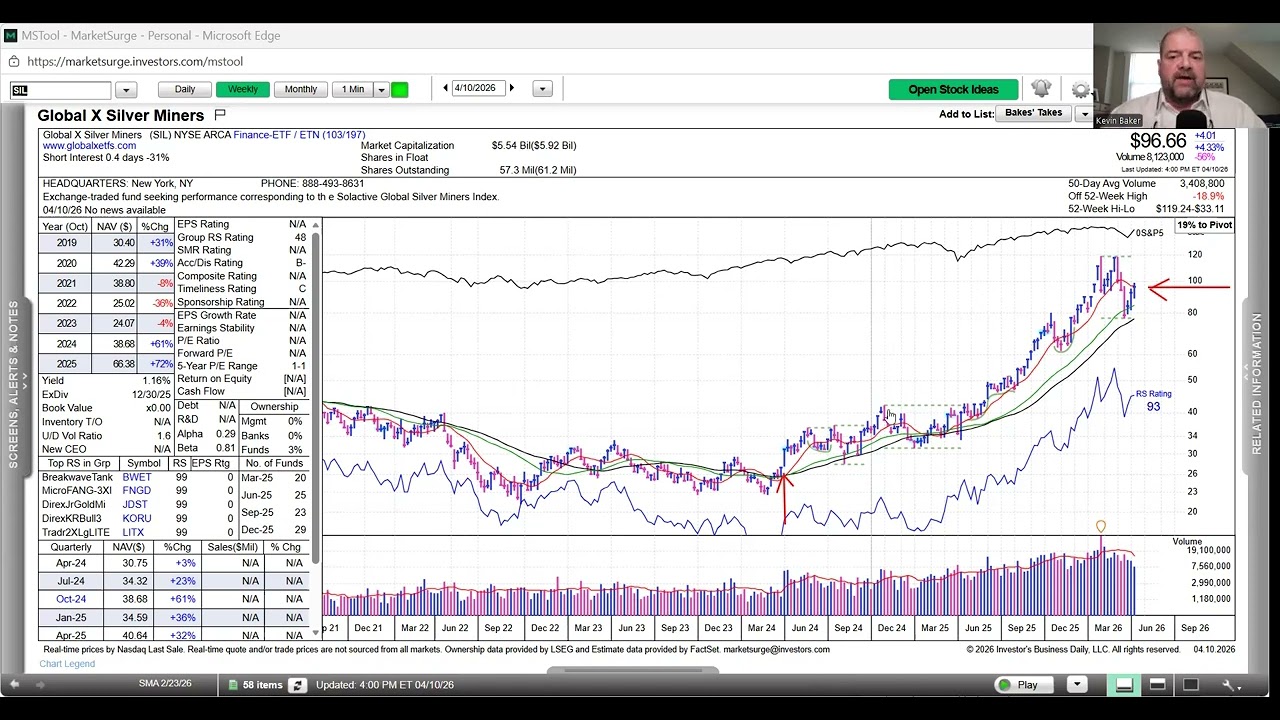Open the wrench tools menu
This screenshot has width=1280, height=720.
[1230, 685]
